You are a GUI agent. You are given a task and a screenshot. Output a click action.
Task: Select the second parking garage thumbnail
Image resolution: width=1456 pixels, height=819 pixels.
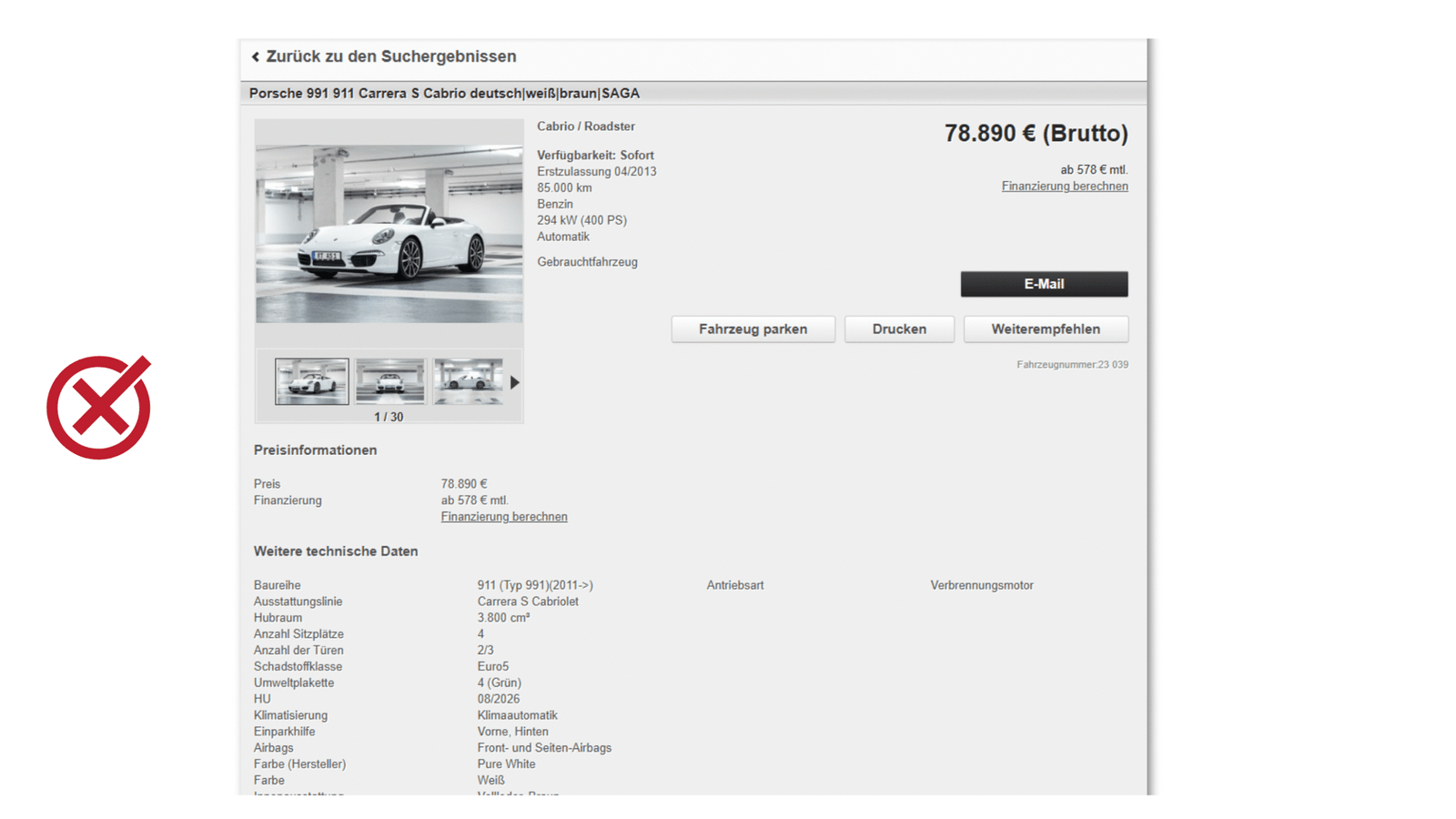pos(390,380)
